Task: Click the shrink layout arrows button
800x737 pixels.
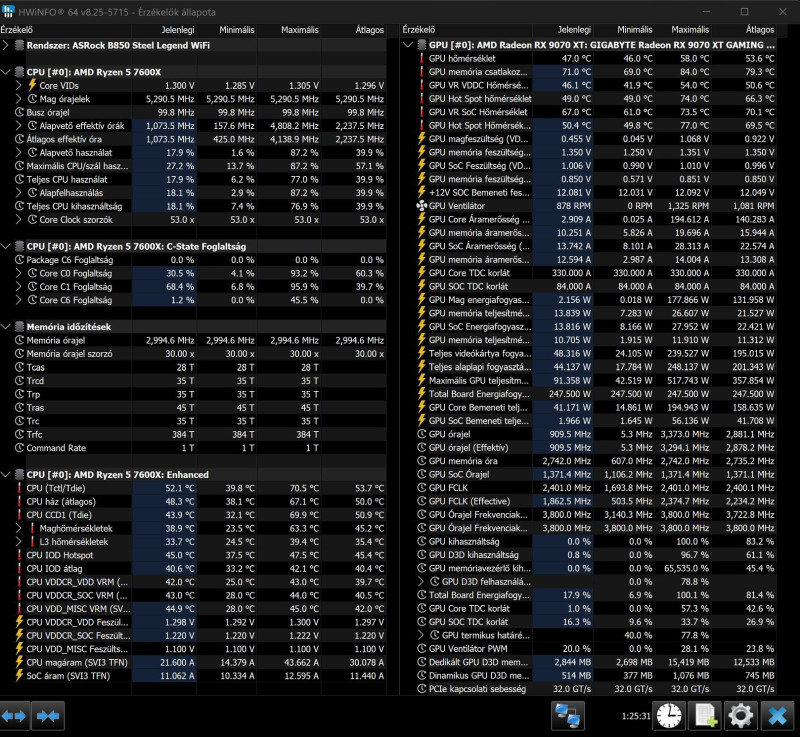Action: (x=47, y=716)
